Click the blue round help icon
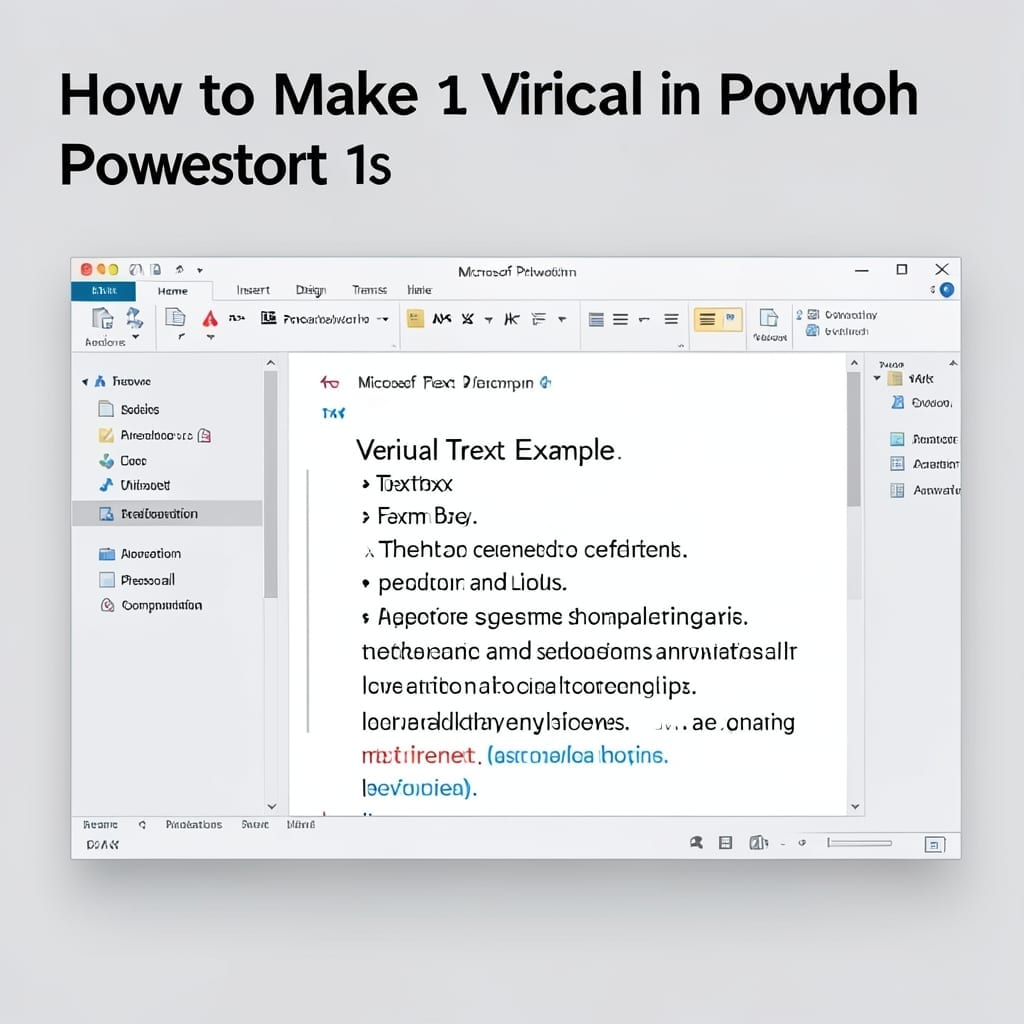The width and height of the screenshot is (1024, 1024). tap(947, 290)
